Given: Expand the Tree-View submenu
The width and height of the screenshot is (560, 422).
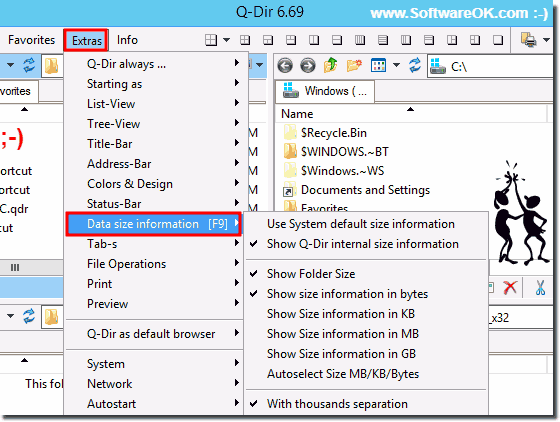Looking at the screenshot, I should 155,124.
